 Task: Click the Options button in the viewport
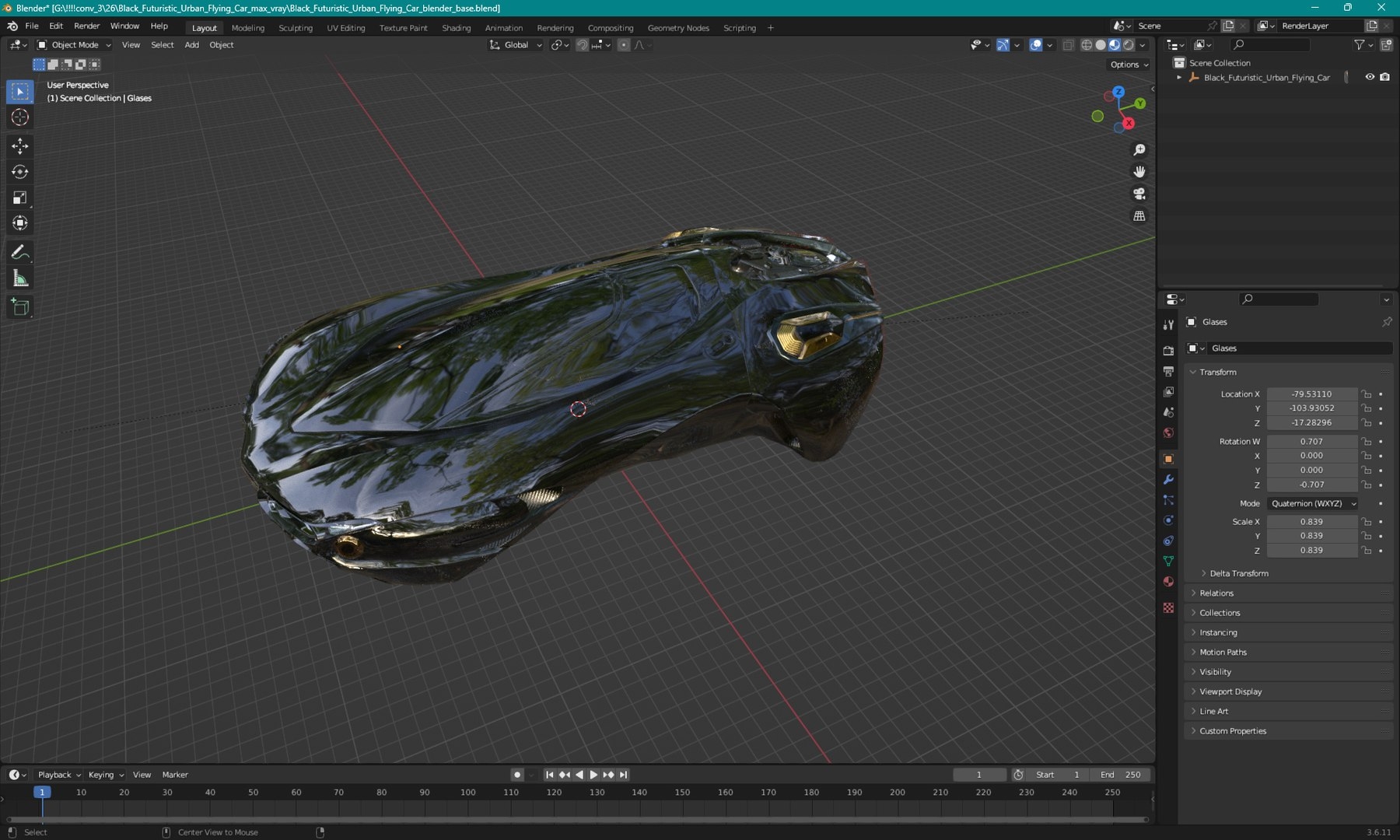pyautogui.click(x=1128, y=65)
